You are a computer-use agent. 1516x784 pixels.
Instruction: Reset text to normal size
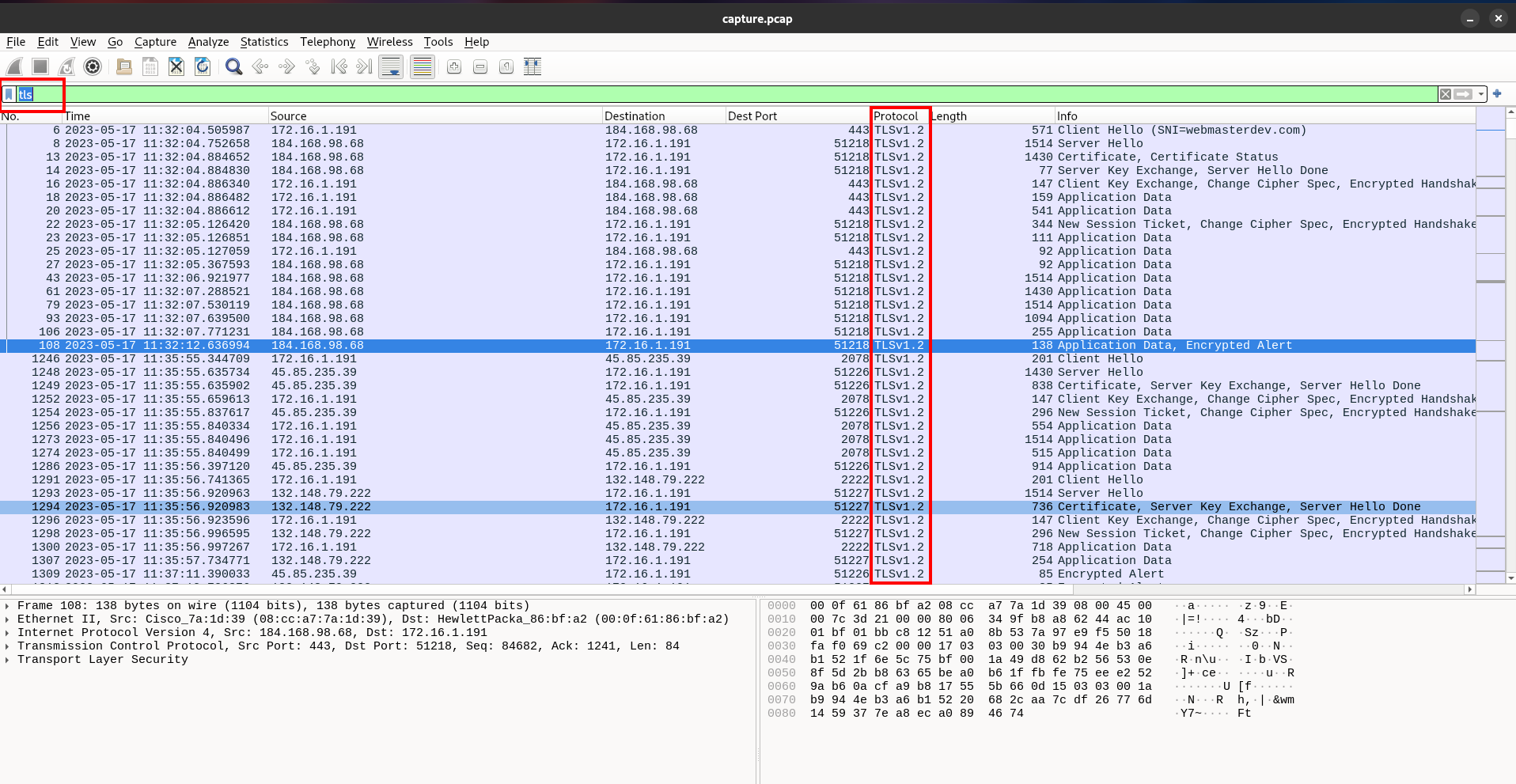point(506,67)
